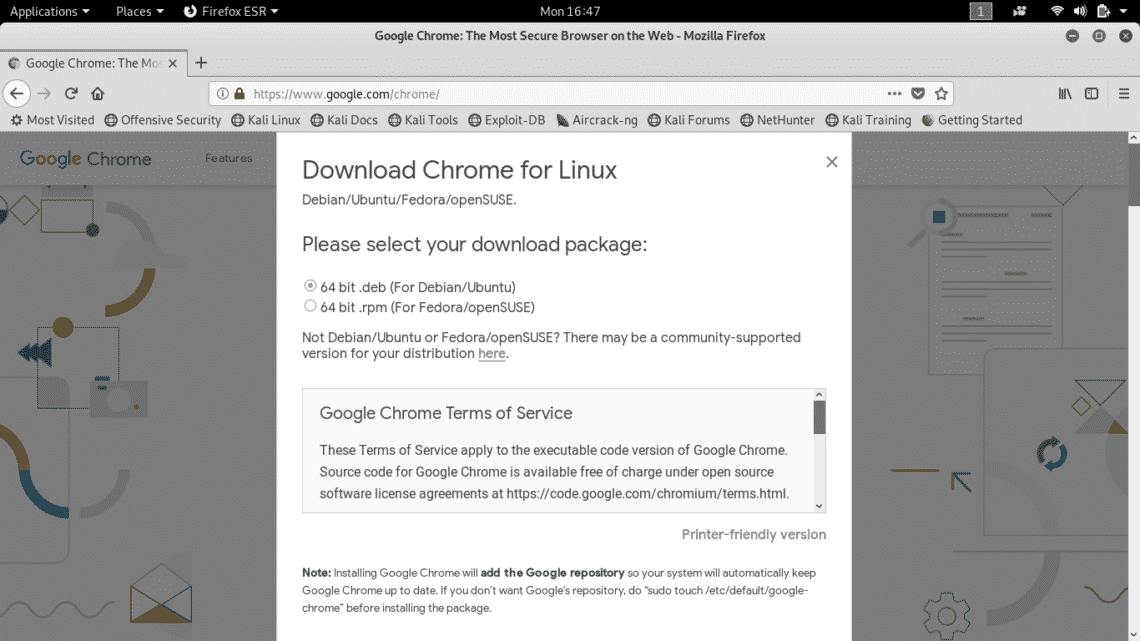The width and height of the screenshot is (1140, 641).
Task: Switch to the Google Chrome tab
Action: pyautogui.click(x=90, y=63)
